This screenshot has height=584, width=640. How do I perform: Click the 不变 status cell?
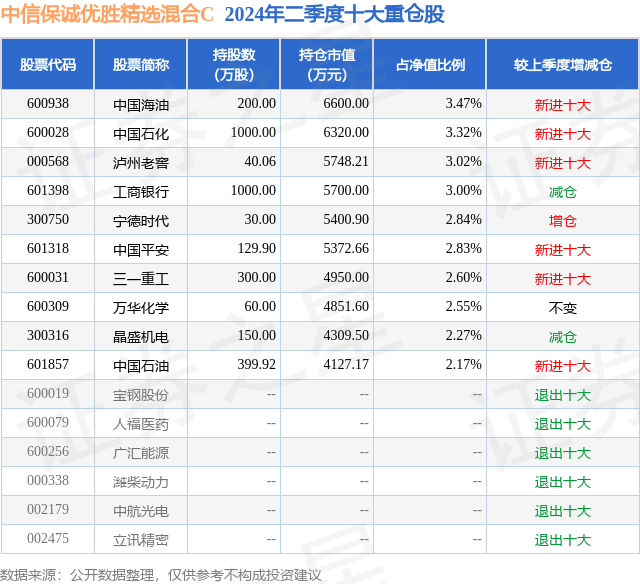coord(562,308)
